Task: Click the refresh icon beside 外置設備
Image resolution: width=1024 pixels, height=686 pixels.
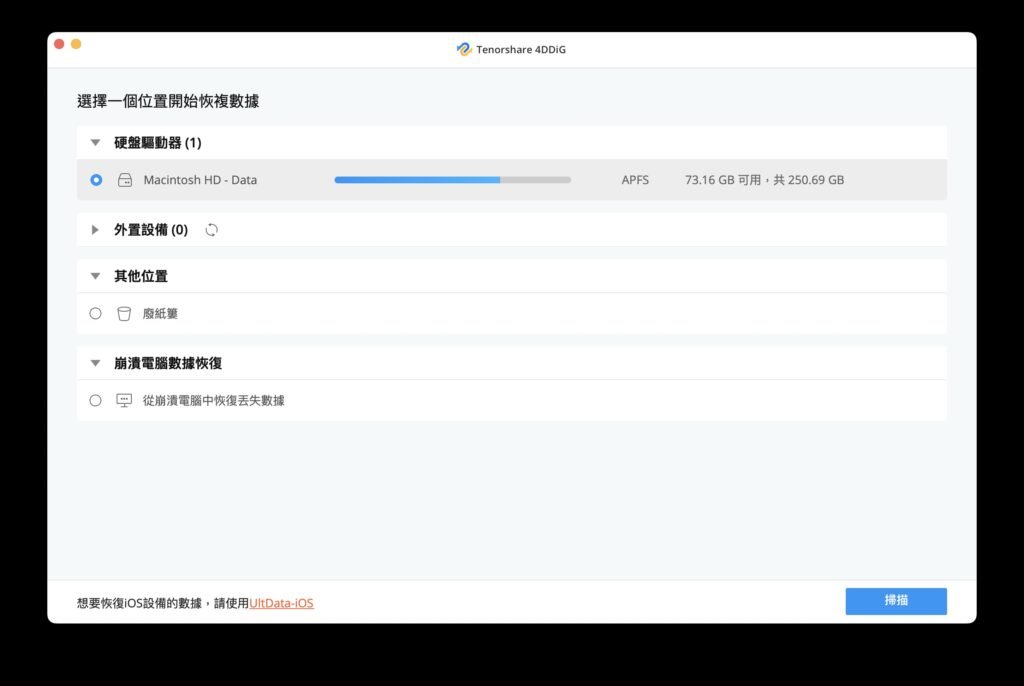Action: click(212, 230)
